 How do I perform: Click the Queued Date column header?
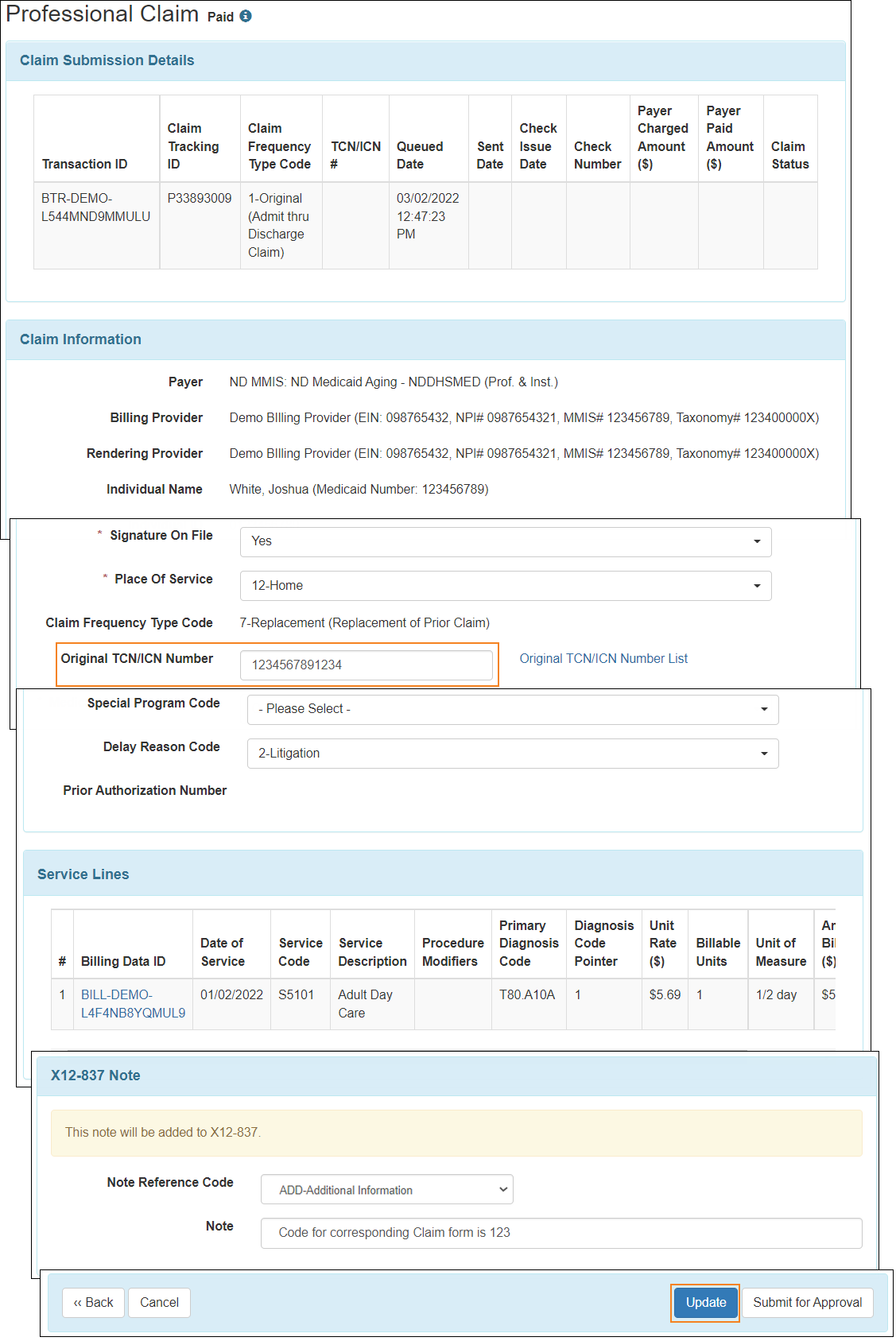coord(420,155)
